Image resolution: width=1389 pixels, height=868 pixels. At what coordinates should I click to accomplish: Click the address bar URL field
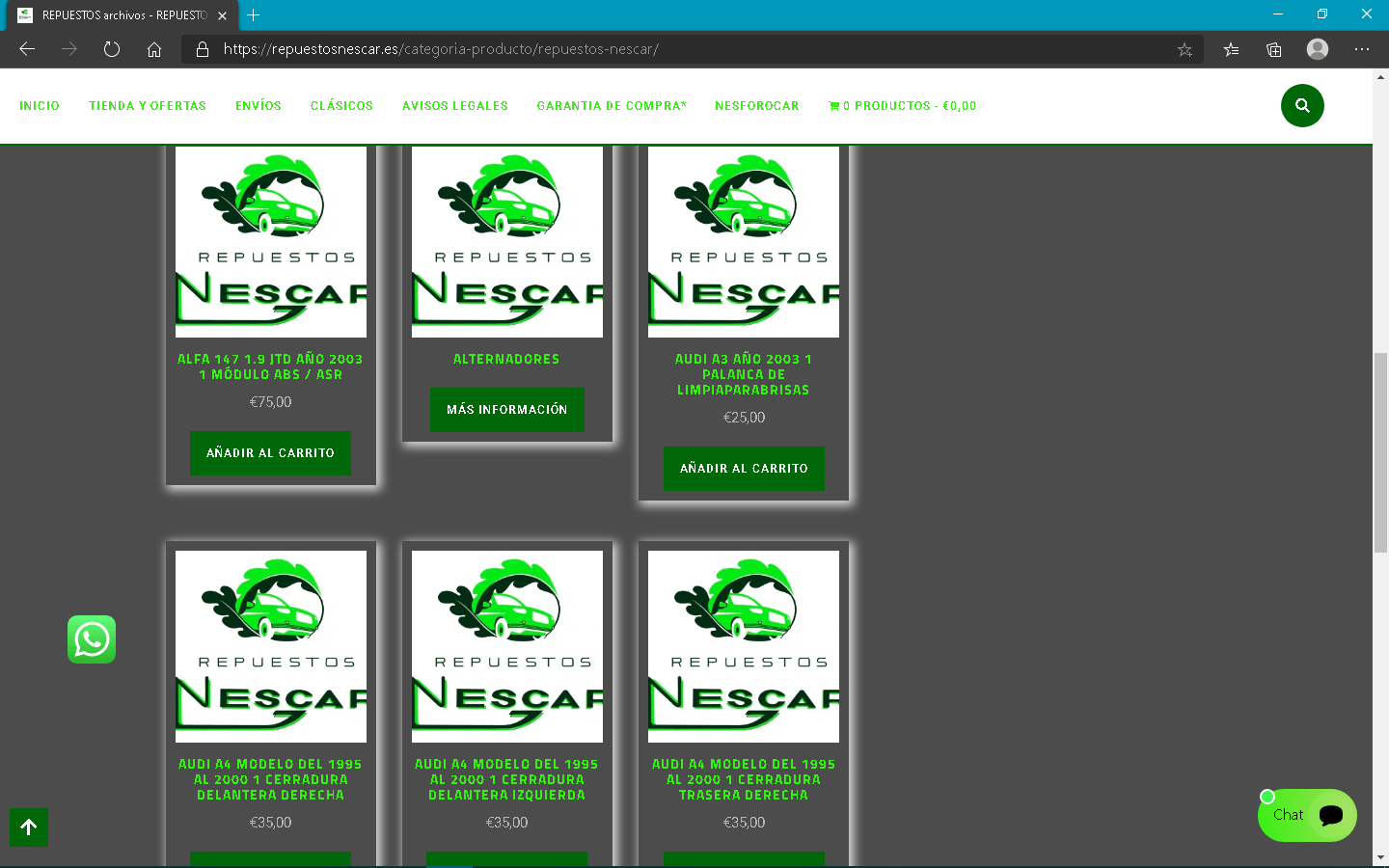[690, 49]
